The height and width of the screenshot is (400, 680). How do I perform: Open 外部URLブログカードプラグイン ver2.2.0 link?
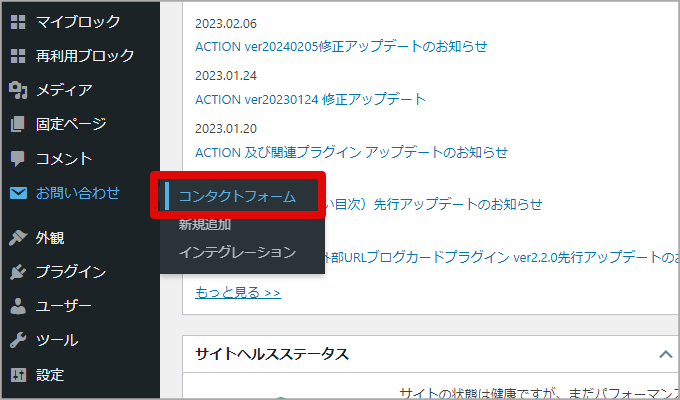pos(502,257)
